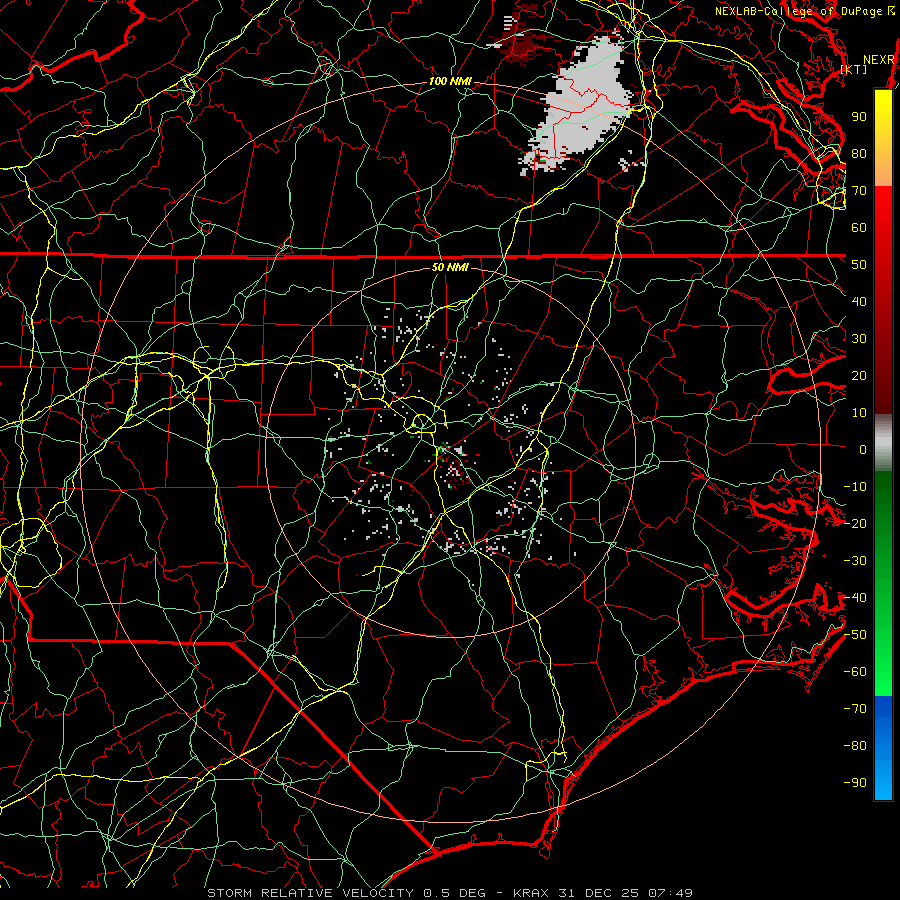
Task: Click the blue bottom segment of color bar
Action: click(x=883, y=748)
